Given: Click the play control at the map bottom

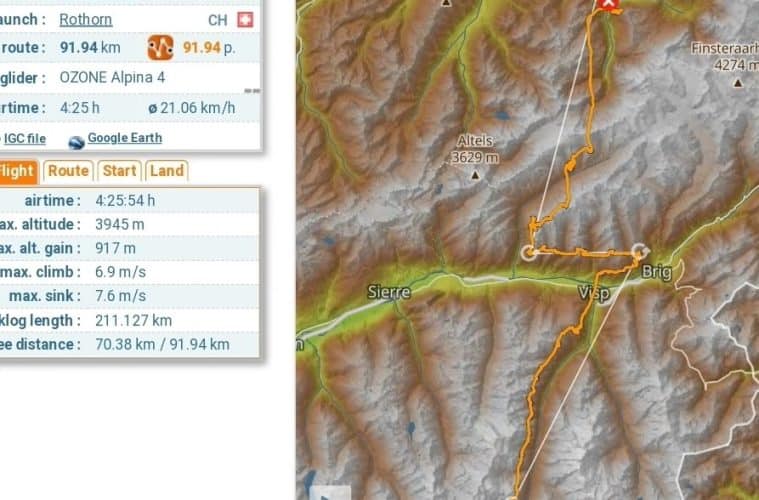Looking at the screenshot, I should click(x=330, y=493).
